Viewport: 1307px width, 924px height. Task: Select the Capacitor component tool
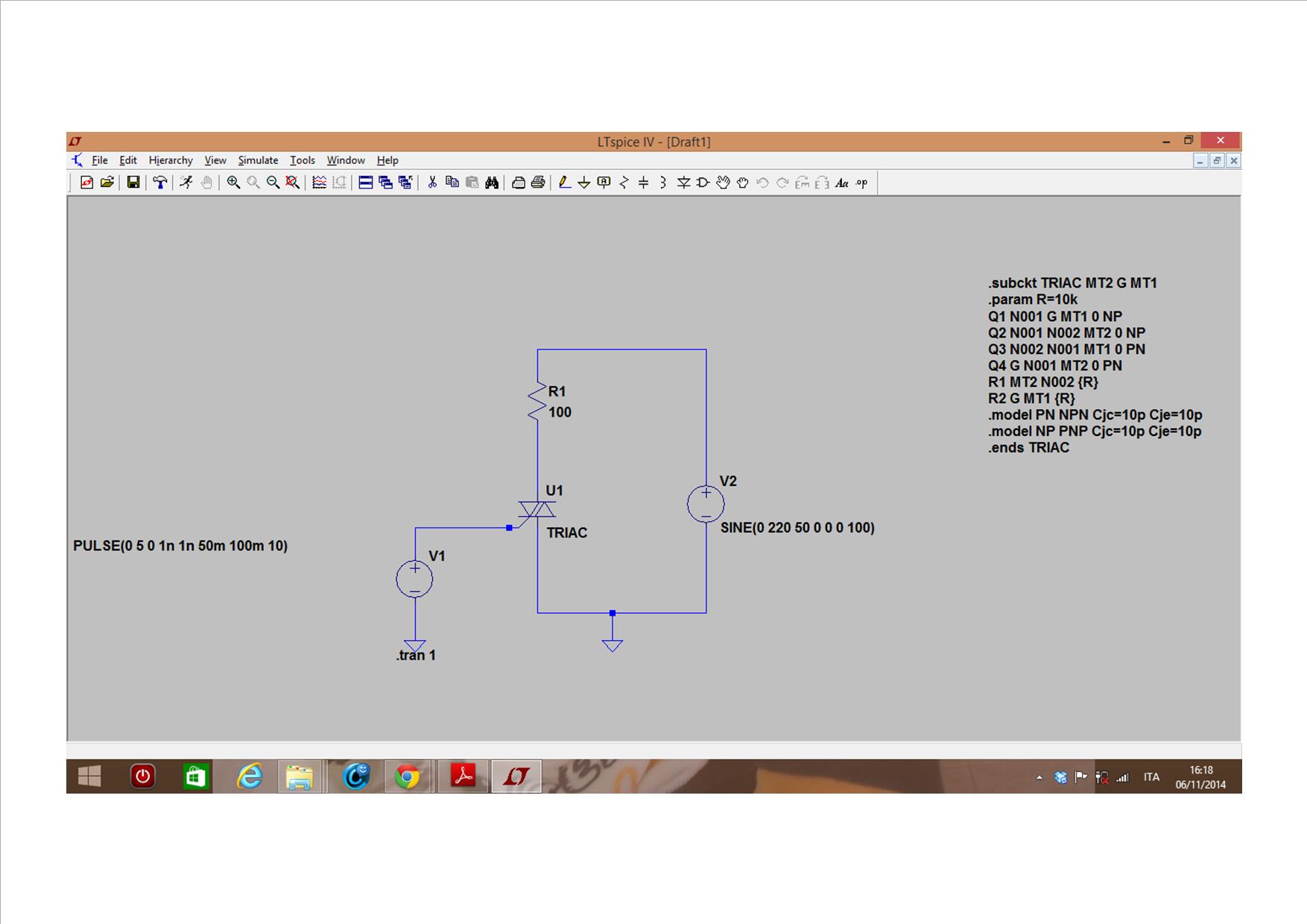click(x=643, y=183)
